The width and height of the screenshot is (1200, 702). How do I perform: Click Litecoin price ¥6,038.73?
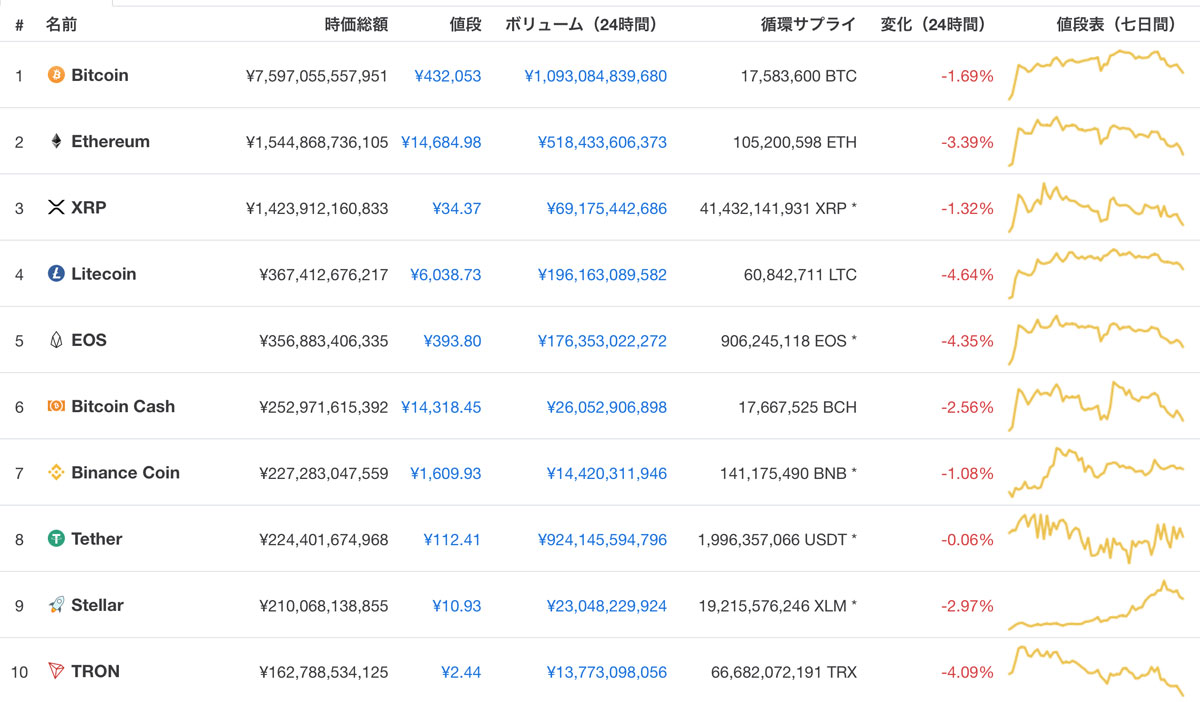pyautogui.click(x=445, y=274)
